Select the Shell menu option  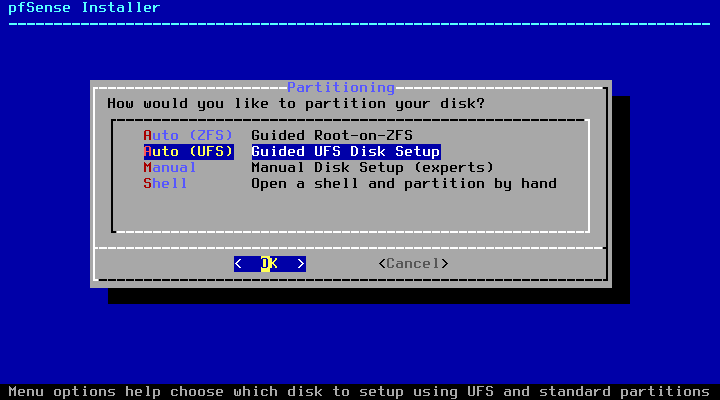pos(165,183)
